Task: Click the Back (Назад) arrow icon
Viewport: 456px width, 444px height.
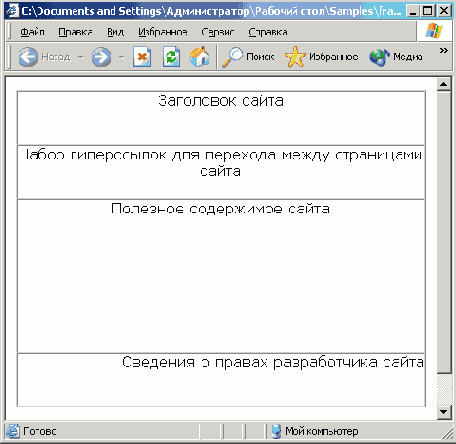Action: pyautogui.click(x=28, y=57)
